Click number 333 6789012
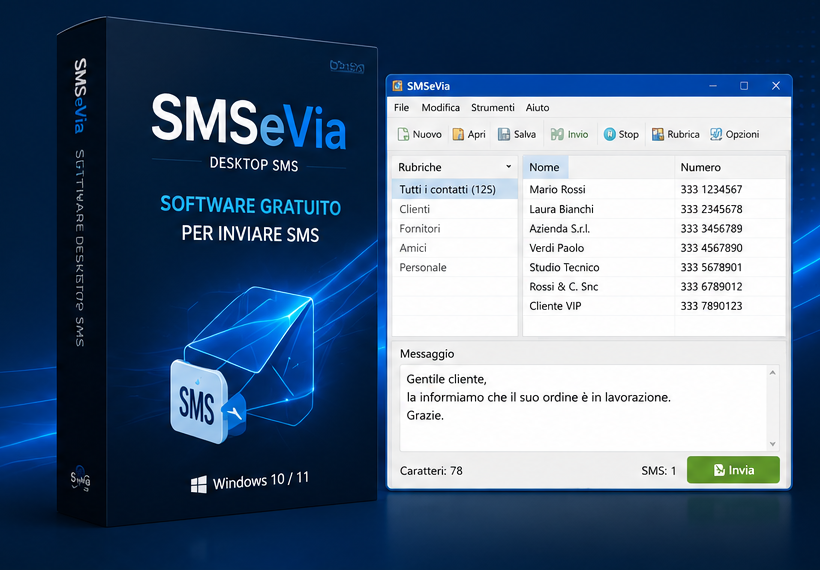The width and height of the screenshot is (820, 570). pos(711,287)
